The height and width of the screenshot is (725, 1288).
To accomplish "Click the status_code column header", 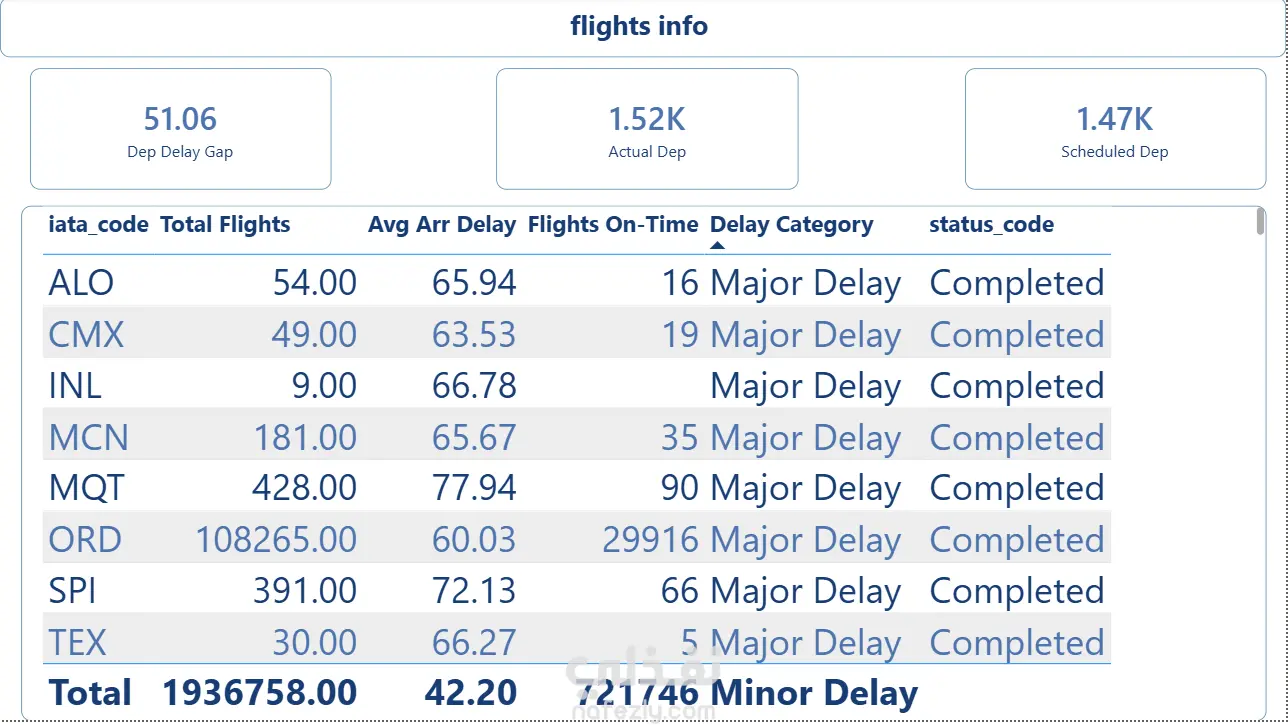I will 991,225.
